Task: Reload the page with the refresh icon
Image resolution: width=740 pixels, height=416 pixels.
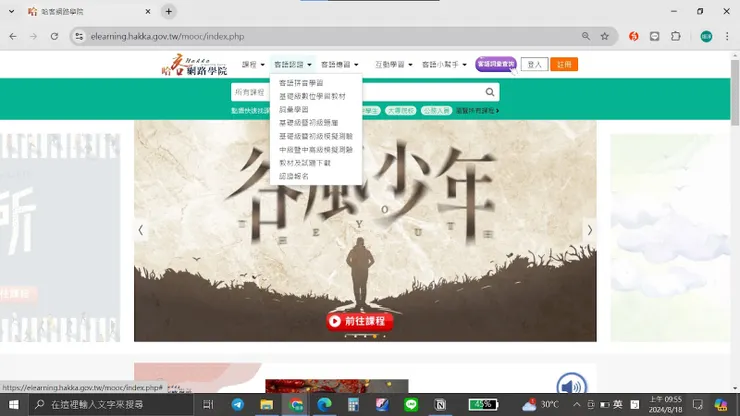Action: [x=54, y=36]
